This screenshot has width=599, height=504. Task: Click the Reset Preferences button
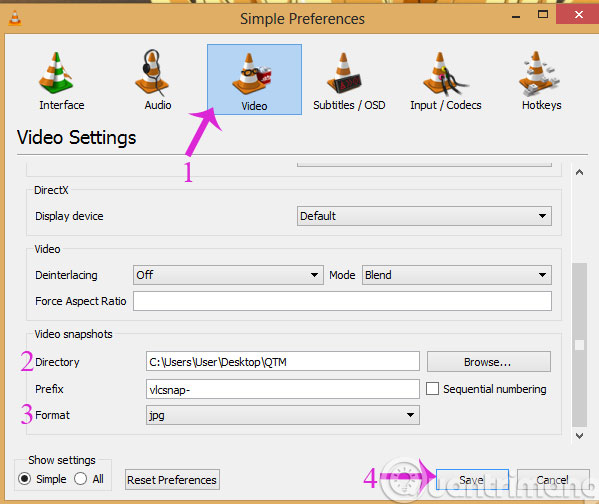click(x=172, y=480)
